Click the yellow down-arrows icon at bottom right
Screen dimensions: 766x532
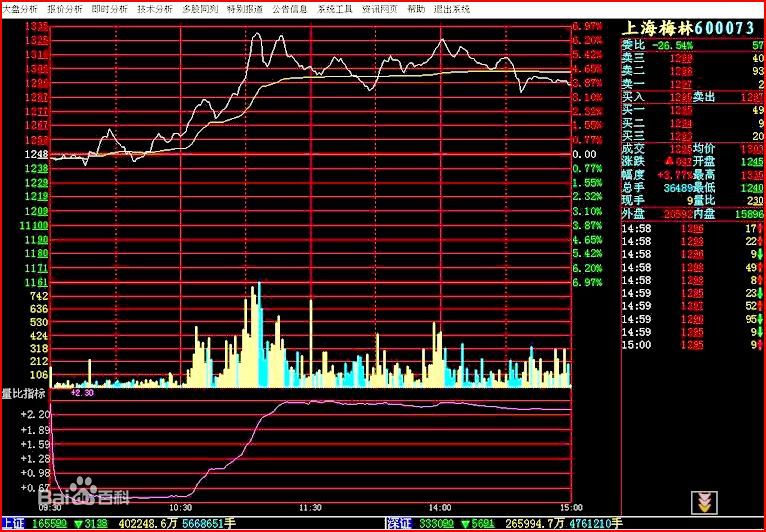pyautogui.click(x=704, y=503)
